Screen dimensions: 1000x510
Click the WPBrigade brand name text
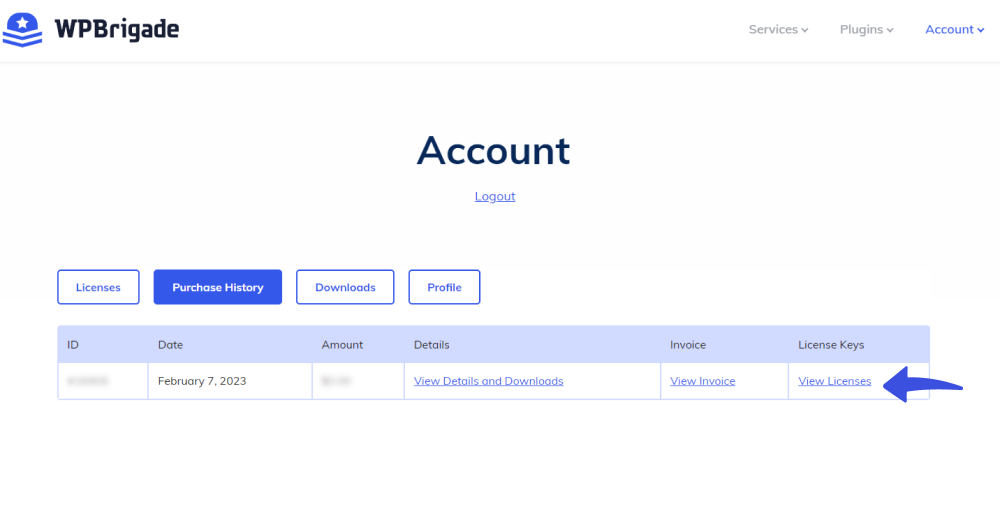click(x=117, y=29)
